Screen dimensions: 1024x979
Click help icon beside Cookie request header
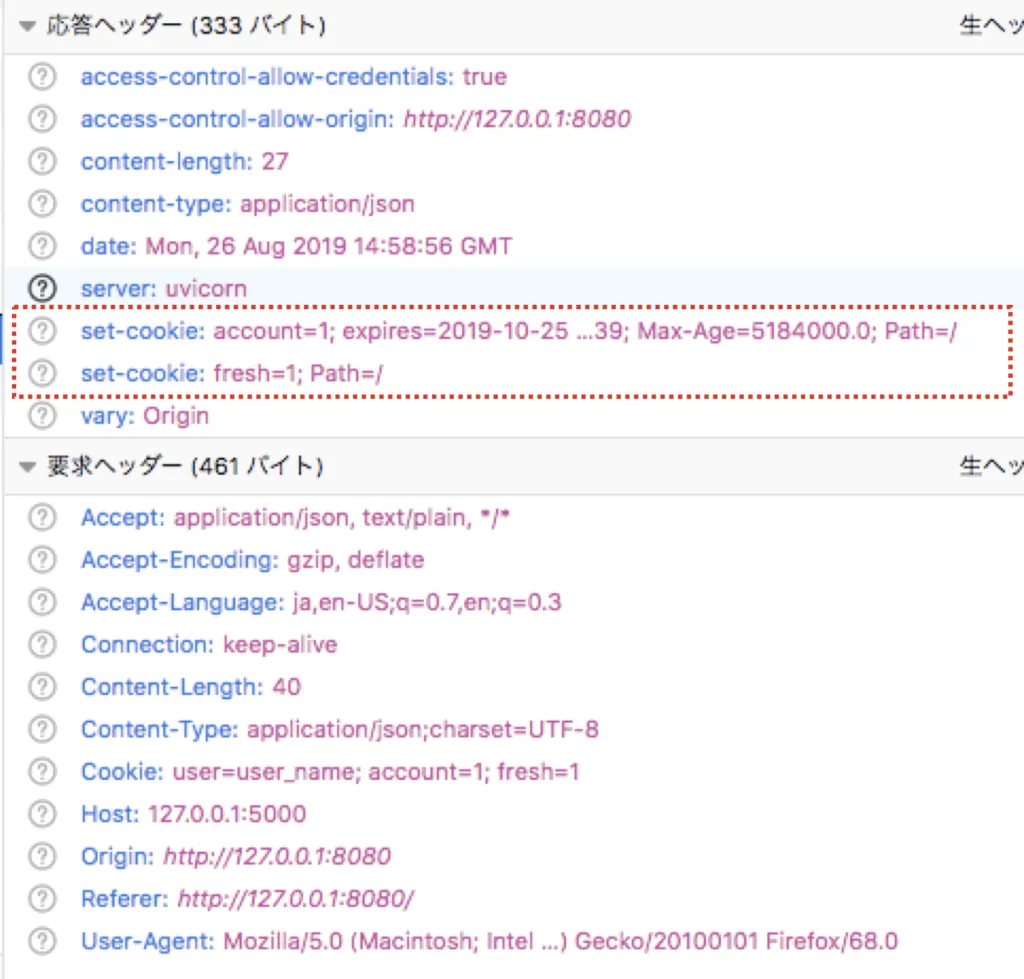pyautogui.click(x=42, y=772)
